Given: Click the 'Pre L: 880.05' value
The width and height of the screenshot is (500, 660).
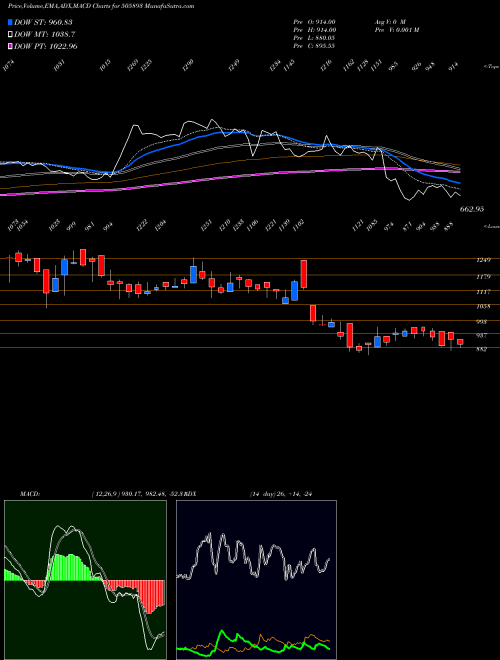Looking at the screenshot, I should click(314, 38).
